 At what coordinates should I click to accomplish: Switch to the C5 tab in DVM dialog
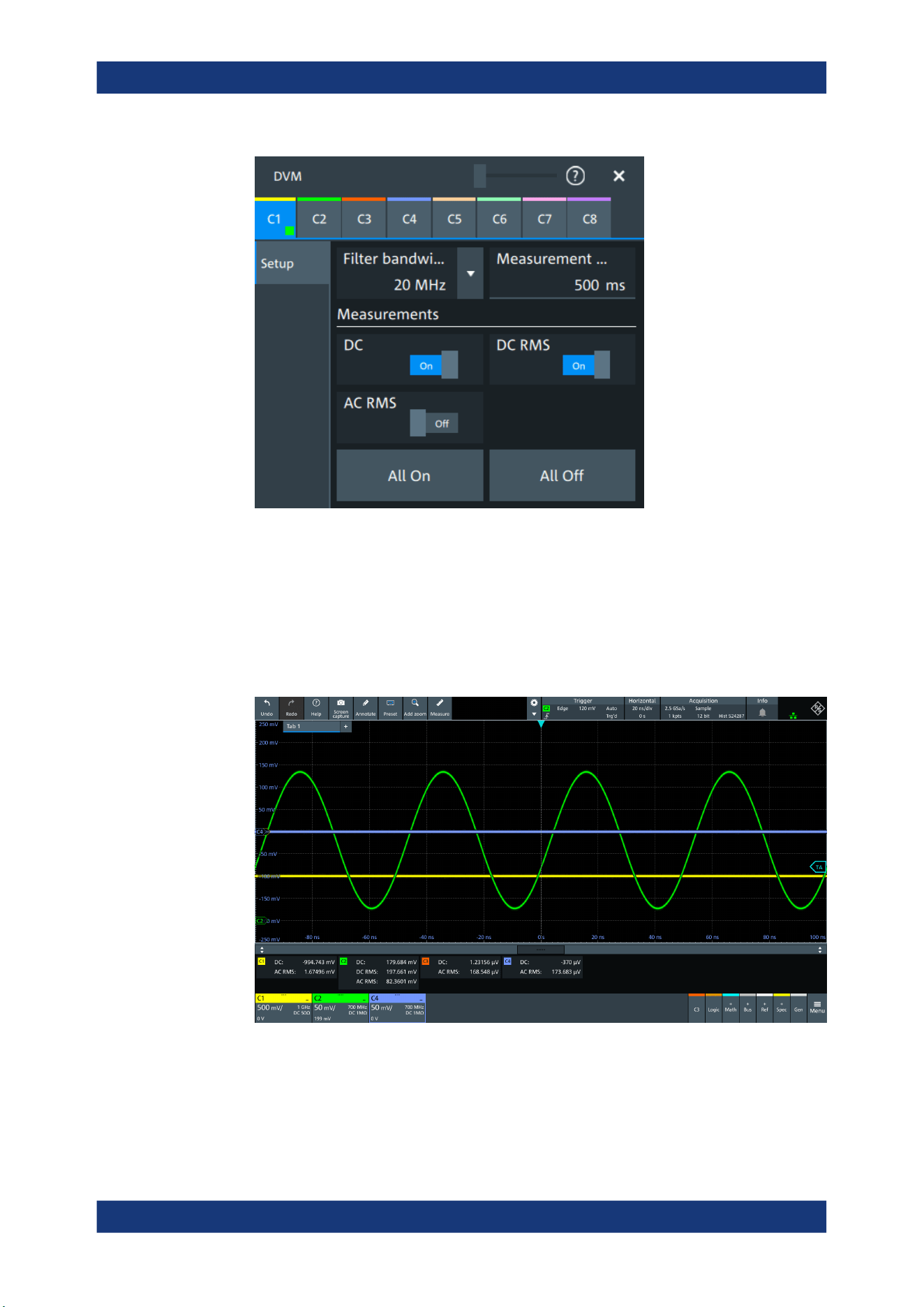coord(454,219)
